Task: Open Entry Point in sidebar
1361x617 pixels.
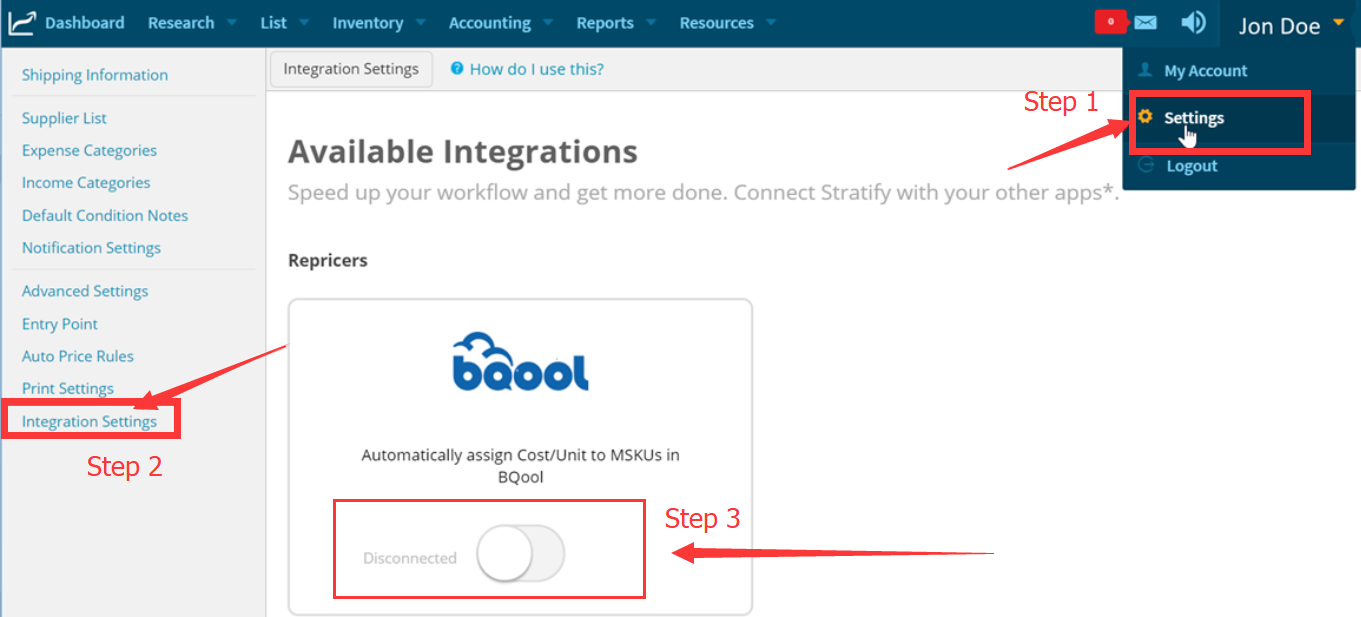Action: [x=60, y=324]
